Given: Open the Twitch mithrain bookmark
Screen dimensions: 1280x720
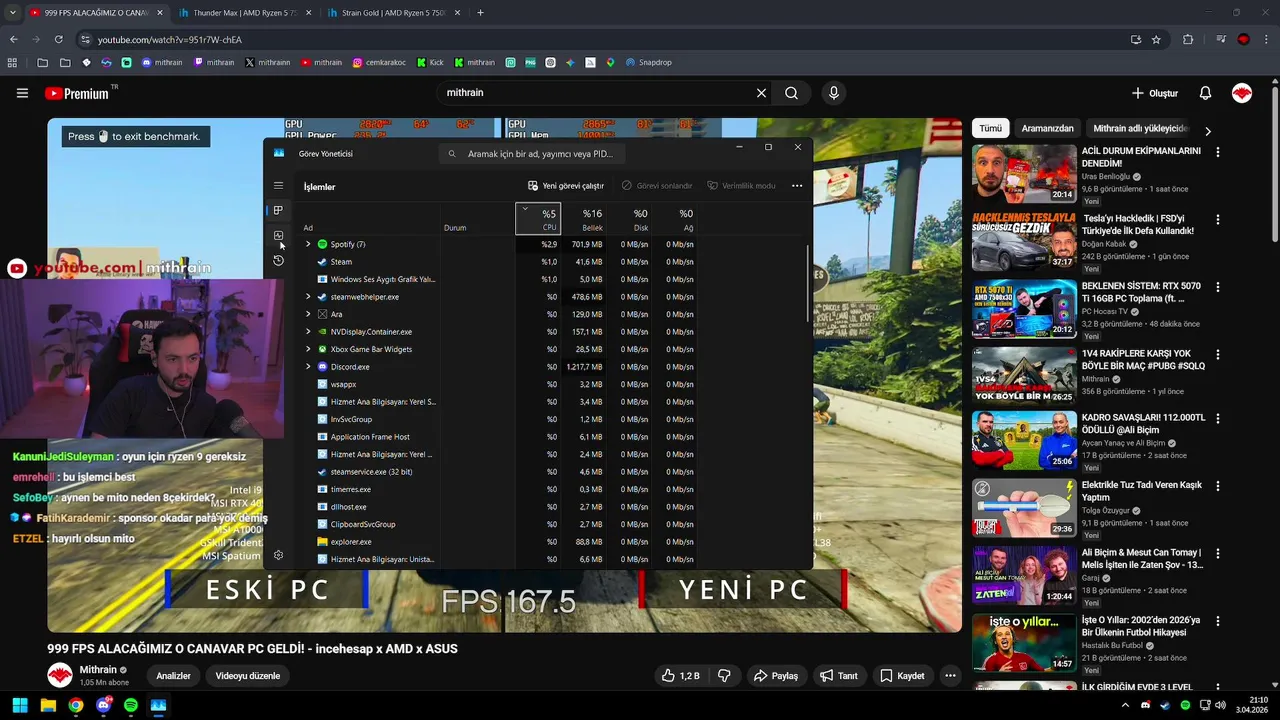Looking at the screenshot, I should pos(214,62).
